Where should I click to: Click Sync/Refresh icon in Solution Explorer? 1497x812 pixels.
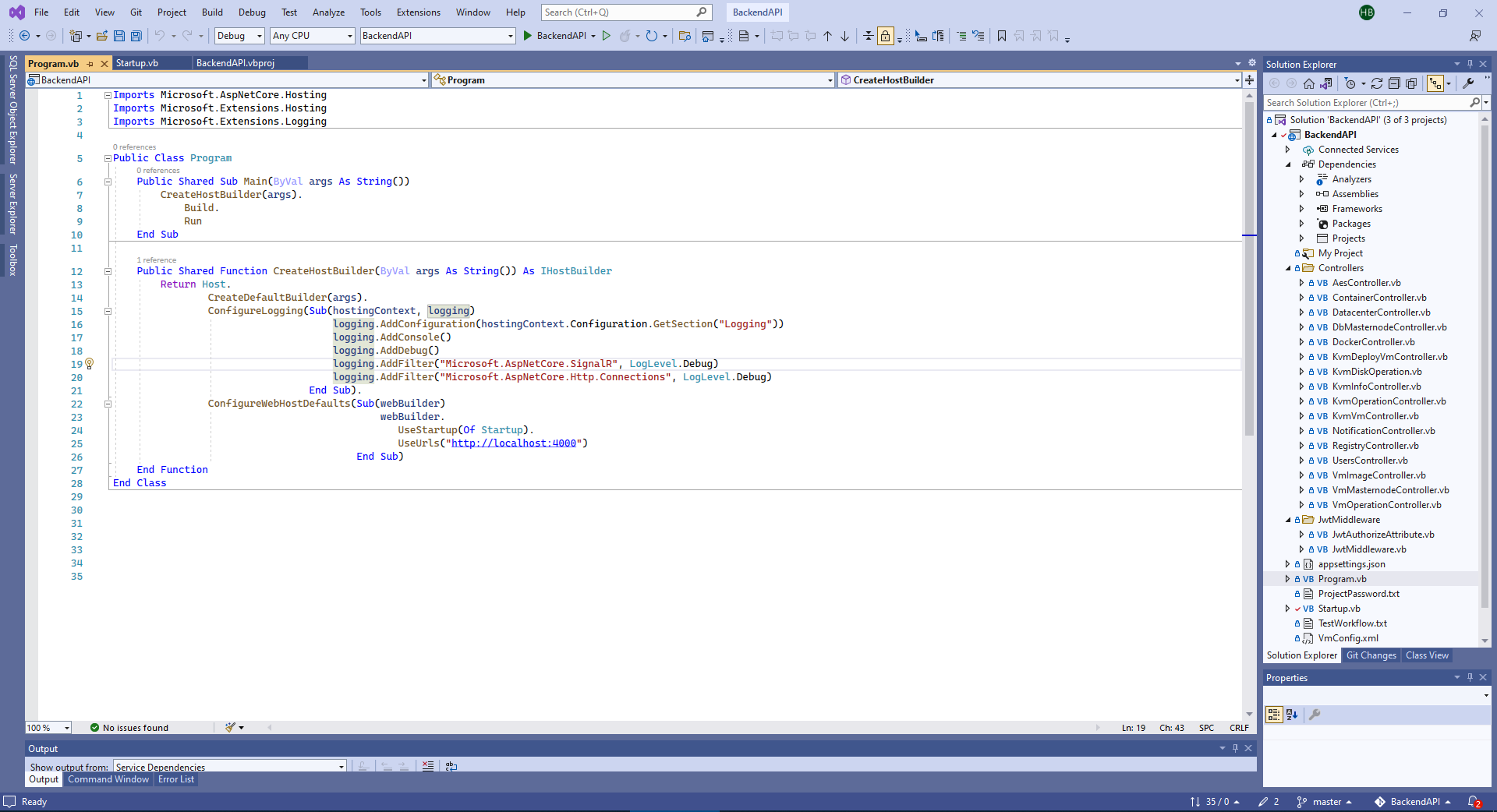click(1377, 83)
